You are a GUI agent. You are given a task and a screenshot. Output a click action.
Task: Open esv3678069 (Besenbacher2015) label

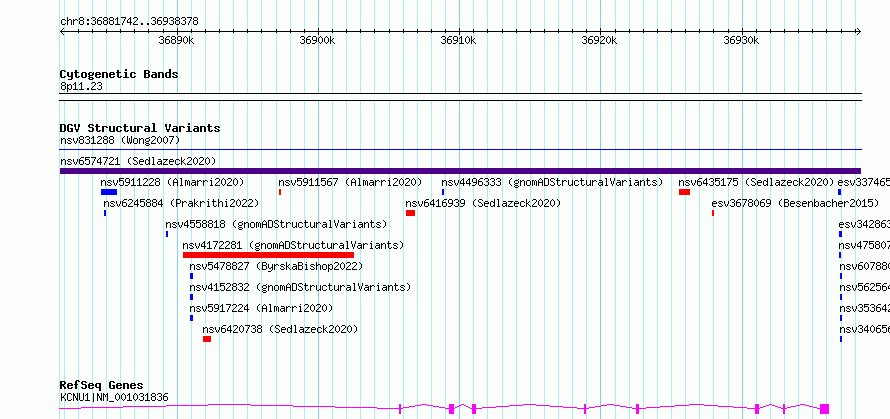pyautogui.click(x=795, y=203)
